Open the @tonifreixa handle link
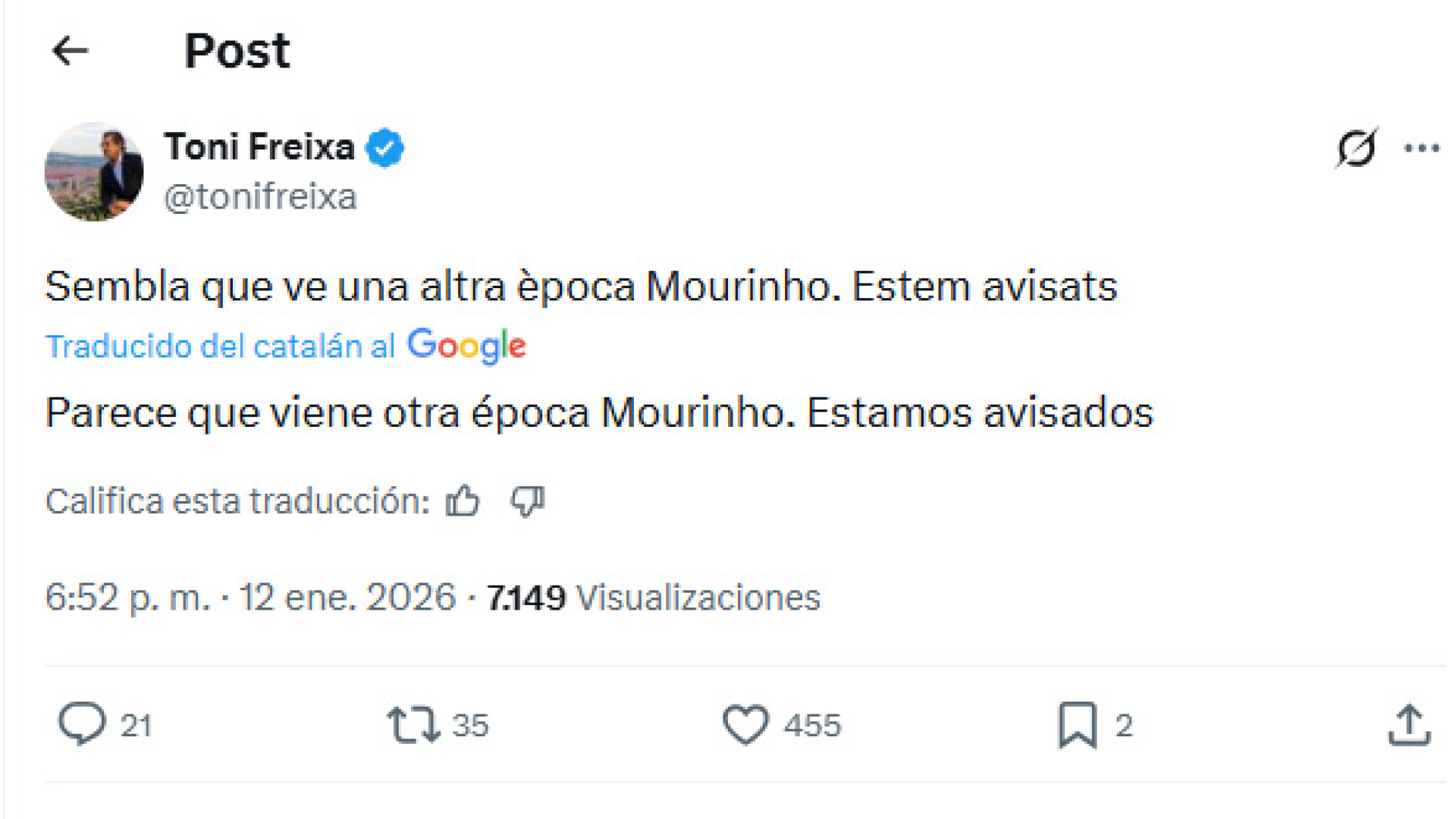Screen dimensions: 1456x819 click(260, 197)
